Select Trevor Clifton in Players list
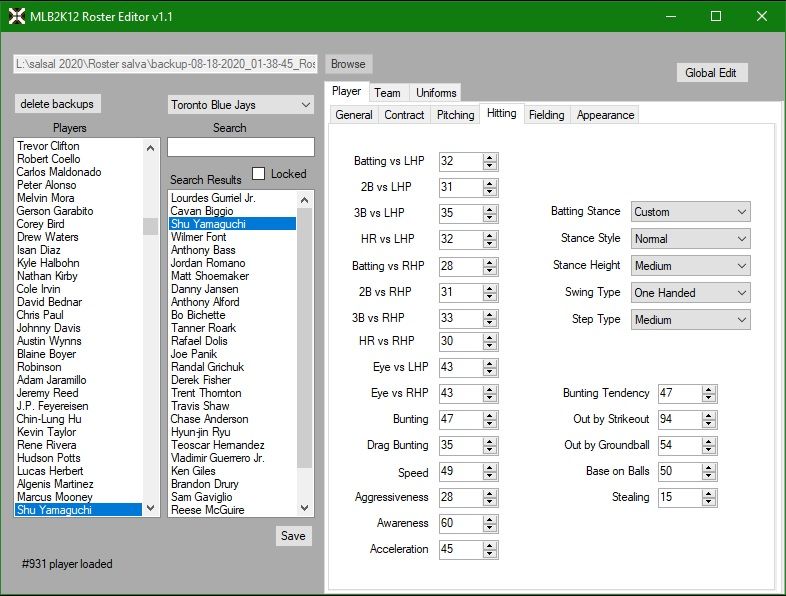 point(78,146)
